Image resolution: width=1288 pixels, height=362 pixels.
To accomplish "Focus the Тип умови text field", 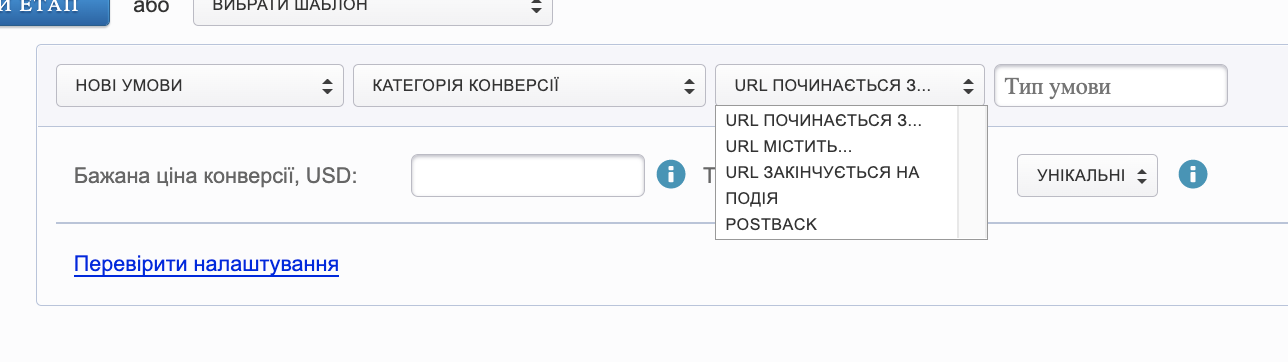I will coord(1111,86).
